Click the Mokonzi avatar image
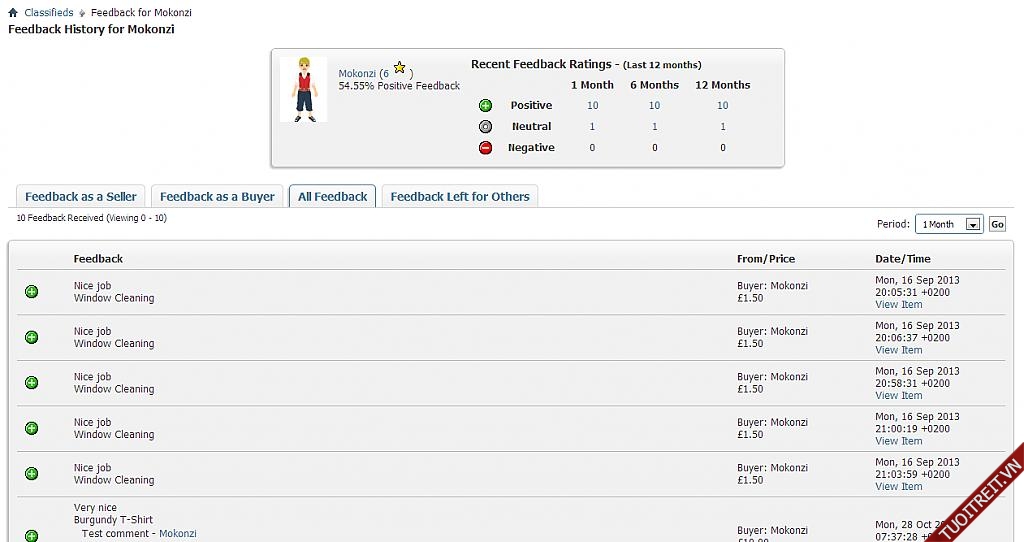 click(x=303, y=90)
